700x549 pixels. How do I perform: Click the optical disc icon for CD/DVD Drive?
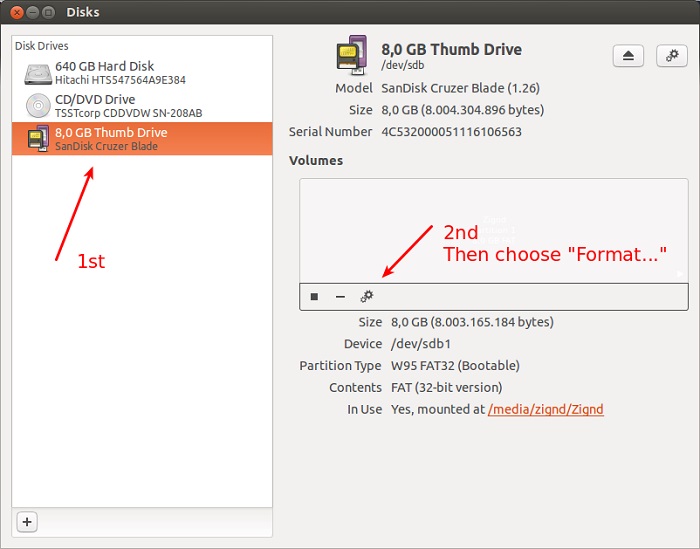[x=38, y=106]
